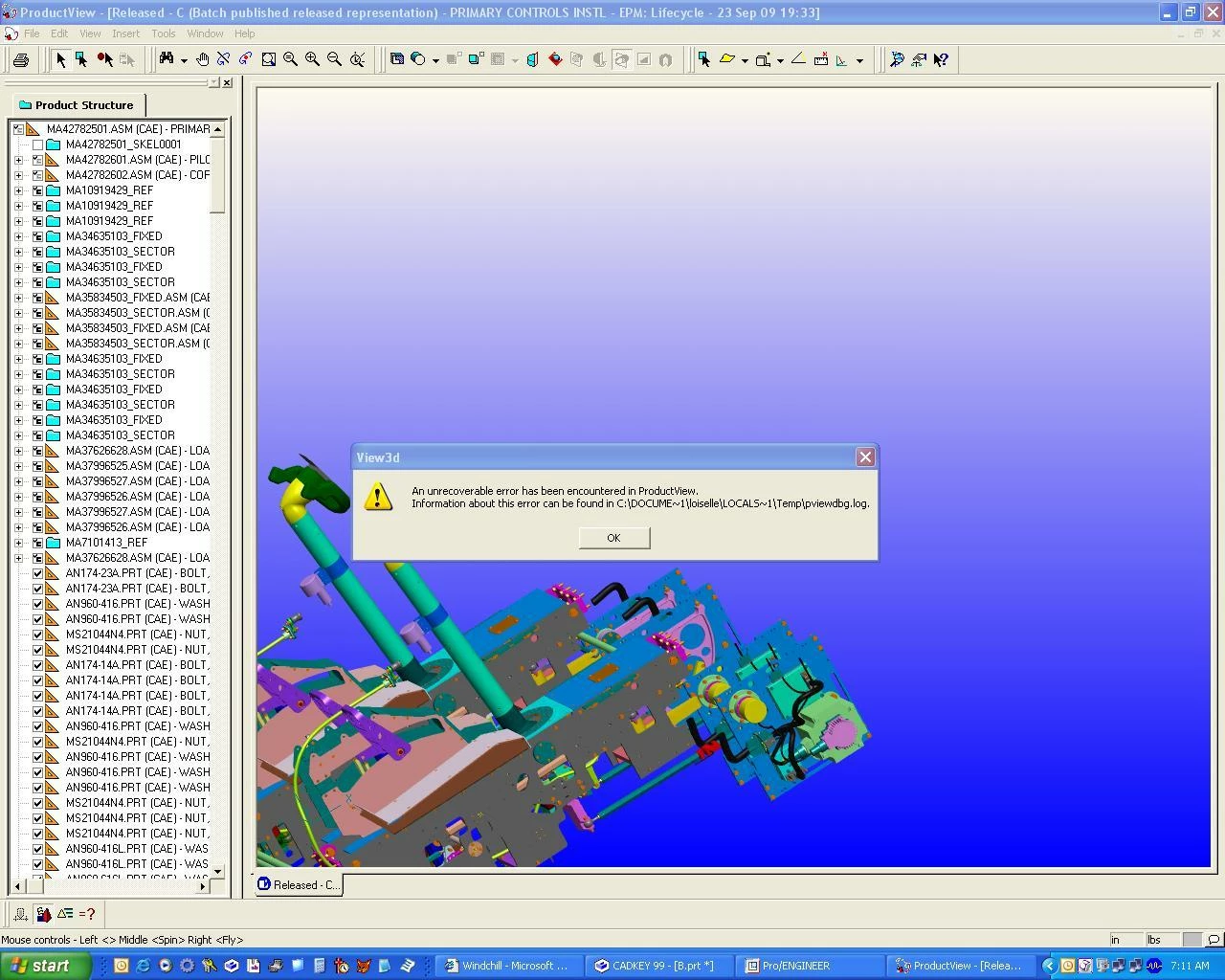Viewport: 1225px width, 980px height.
Task: Open the File menu
Action: (x=32, y=33)
